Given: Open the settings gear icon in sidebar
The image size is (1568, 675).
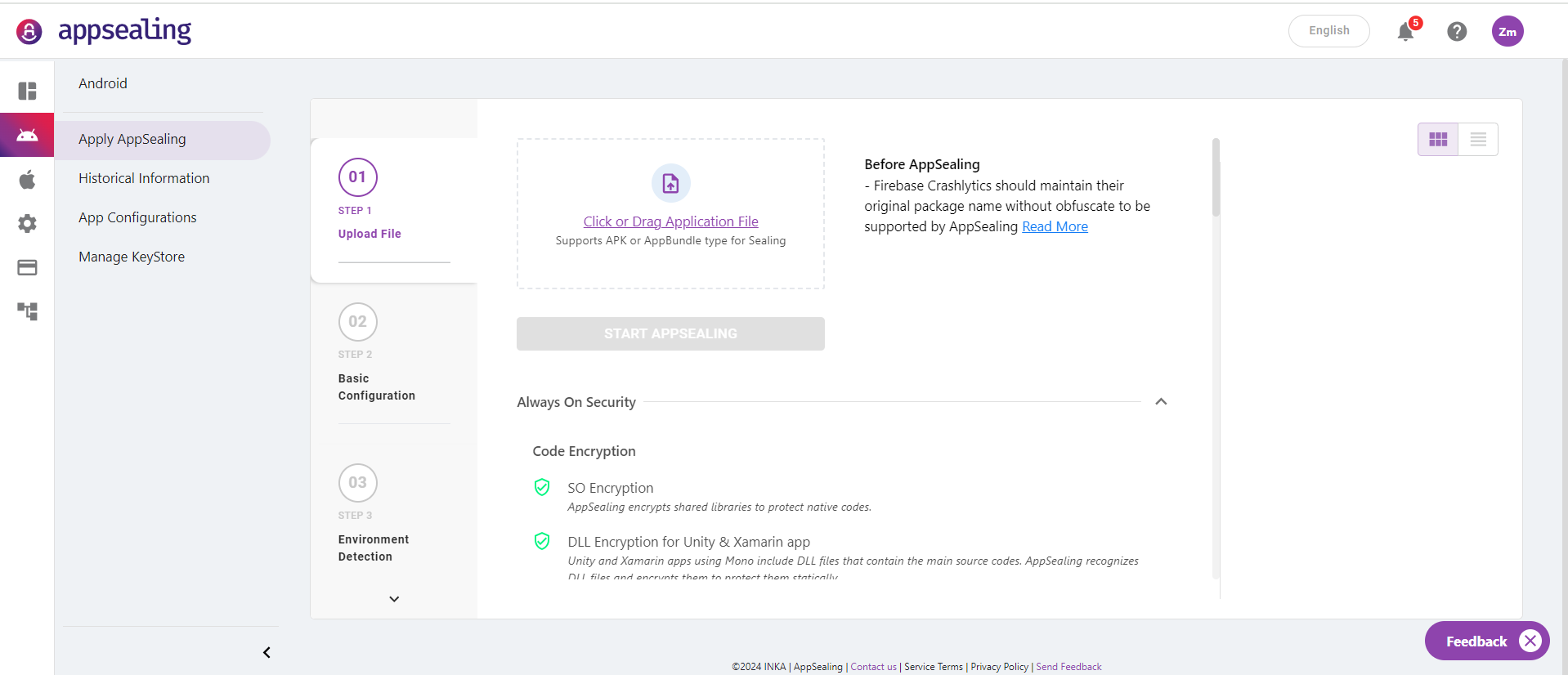Looking at the screenshot, I should point(27,223).
